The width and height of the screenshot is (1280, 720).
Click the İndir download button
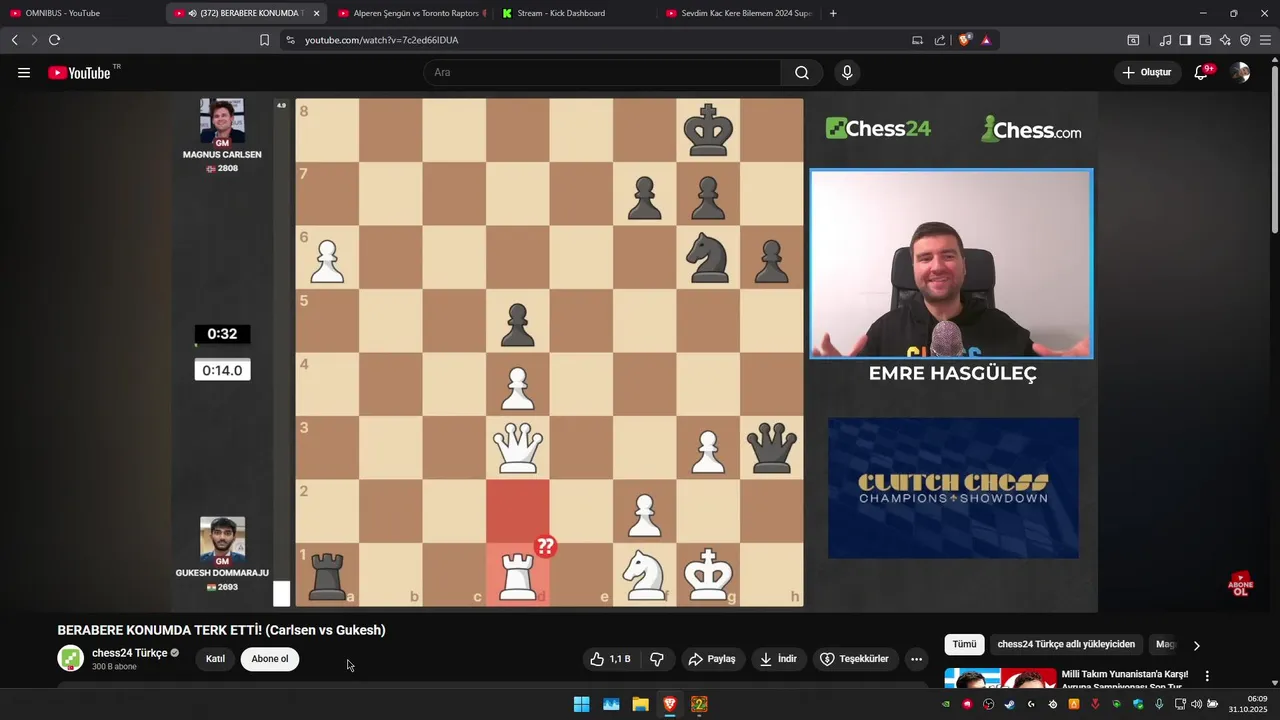pyautogui.click(x=779, y=659)
